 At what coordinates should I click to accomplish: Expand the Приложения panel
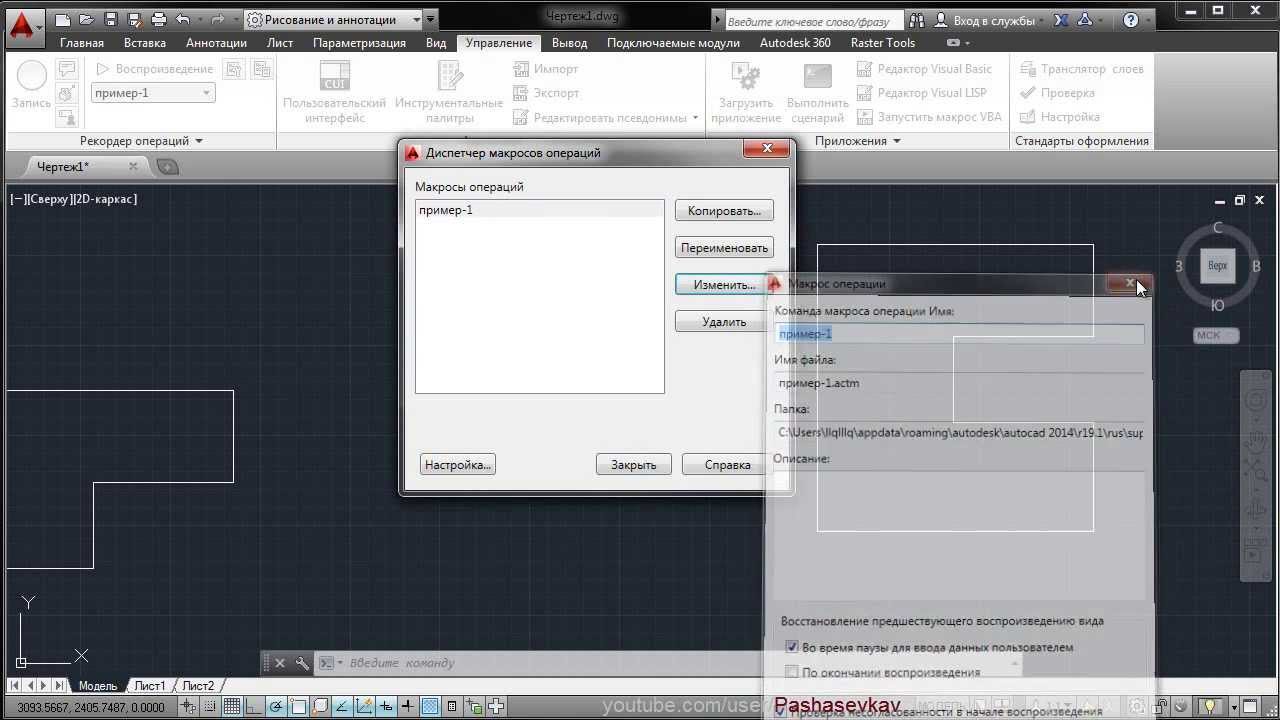click(857, 141)
